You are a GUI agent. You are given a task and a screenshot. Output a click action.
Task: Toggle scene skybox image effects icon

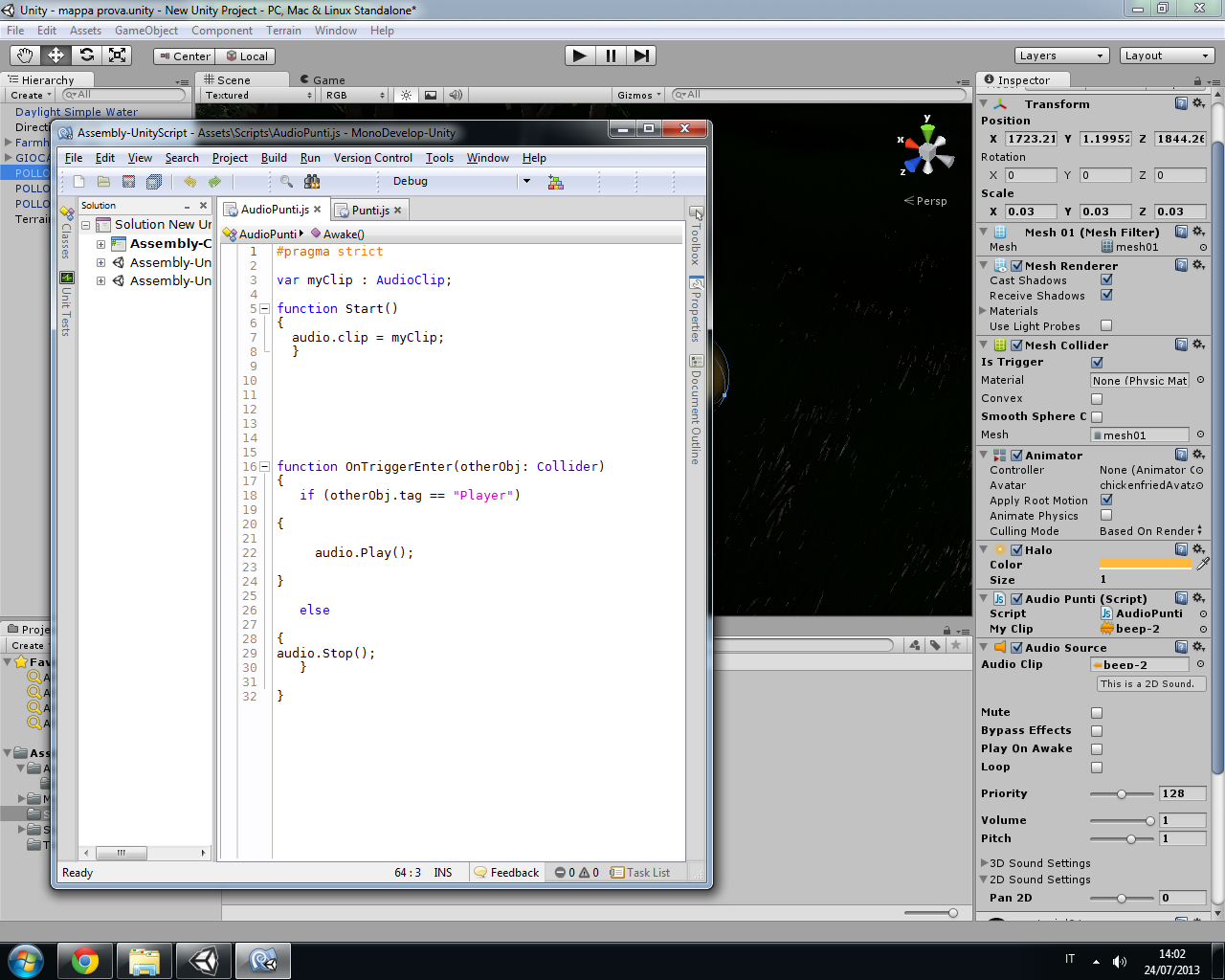pos(431,95)
